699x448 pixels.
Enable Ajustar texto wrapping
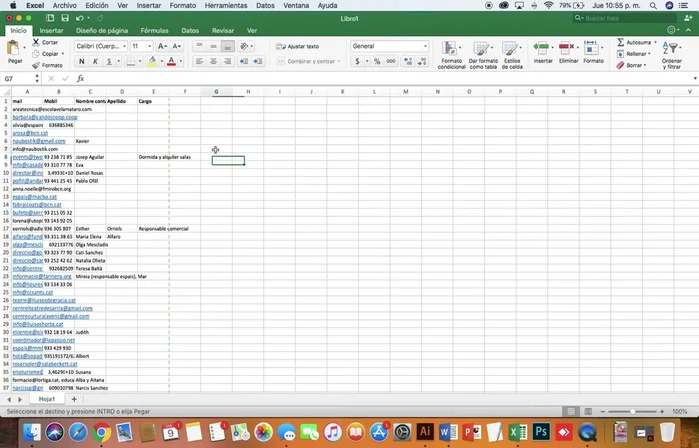[x=297, y=46]
